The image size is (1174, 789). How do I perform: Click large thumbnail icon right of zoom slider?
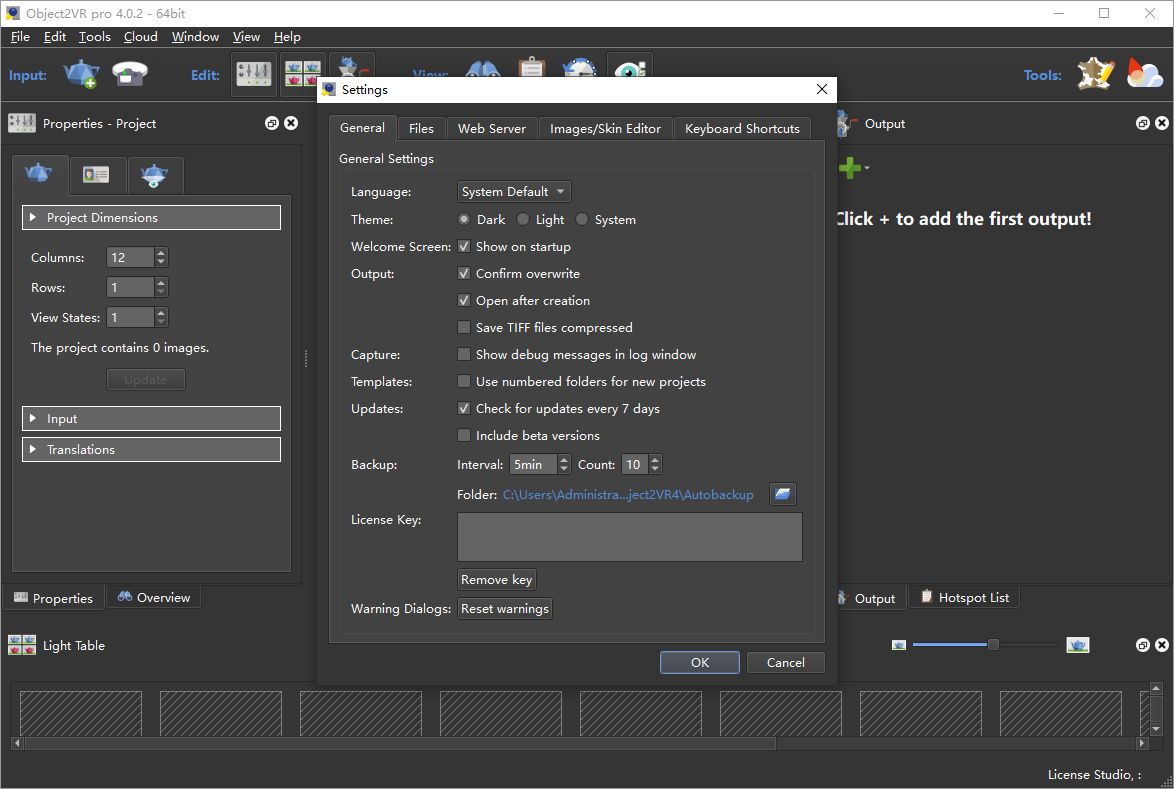[1077, 645]
